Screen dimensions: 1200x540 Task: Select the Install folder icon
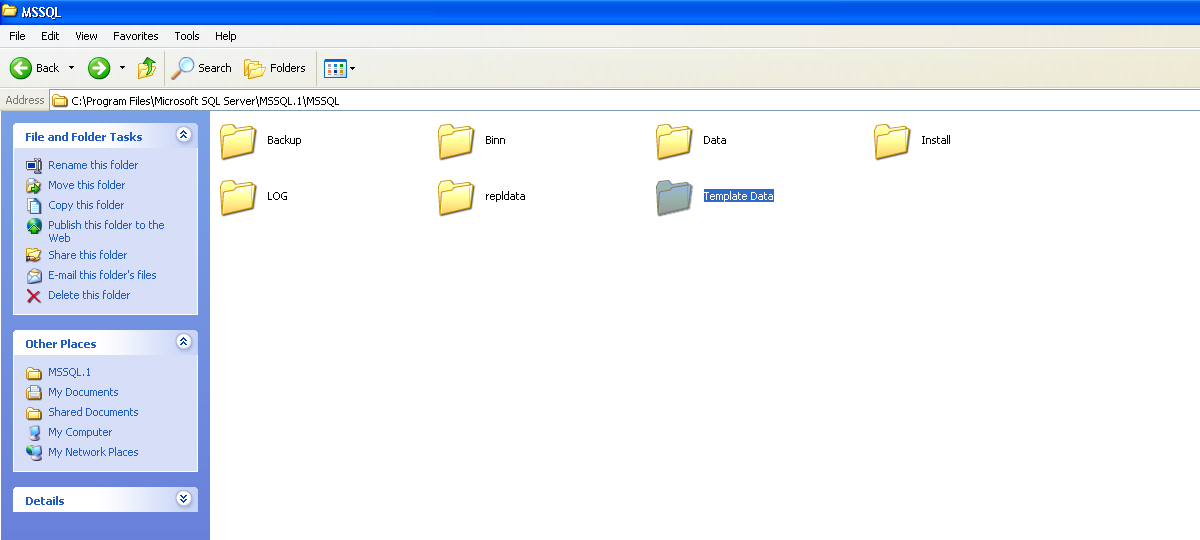coord(892,141)
